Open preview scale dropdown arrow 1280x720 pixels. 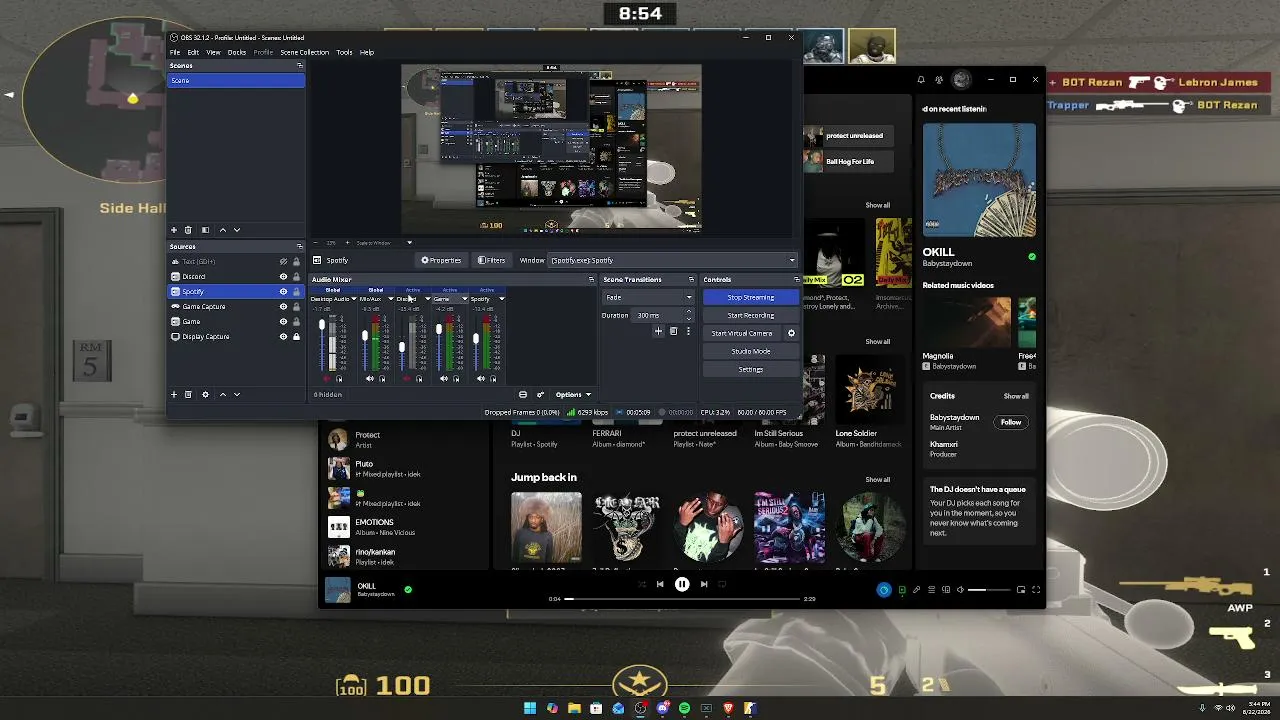pos(409,243)
